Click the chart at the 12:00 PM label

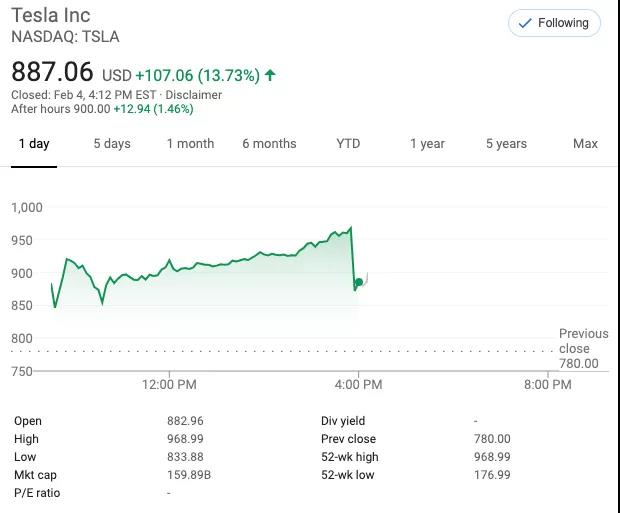point(169,385)
